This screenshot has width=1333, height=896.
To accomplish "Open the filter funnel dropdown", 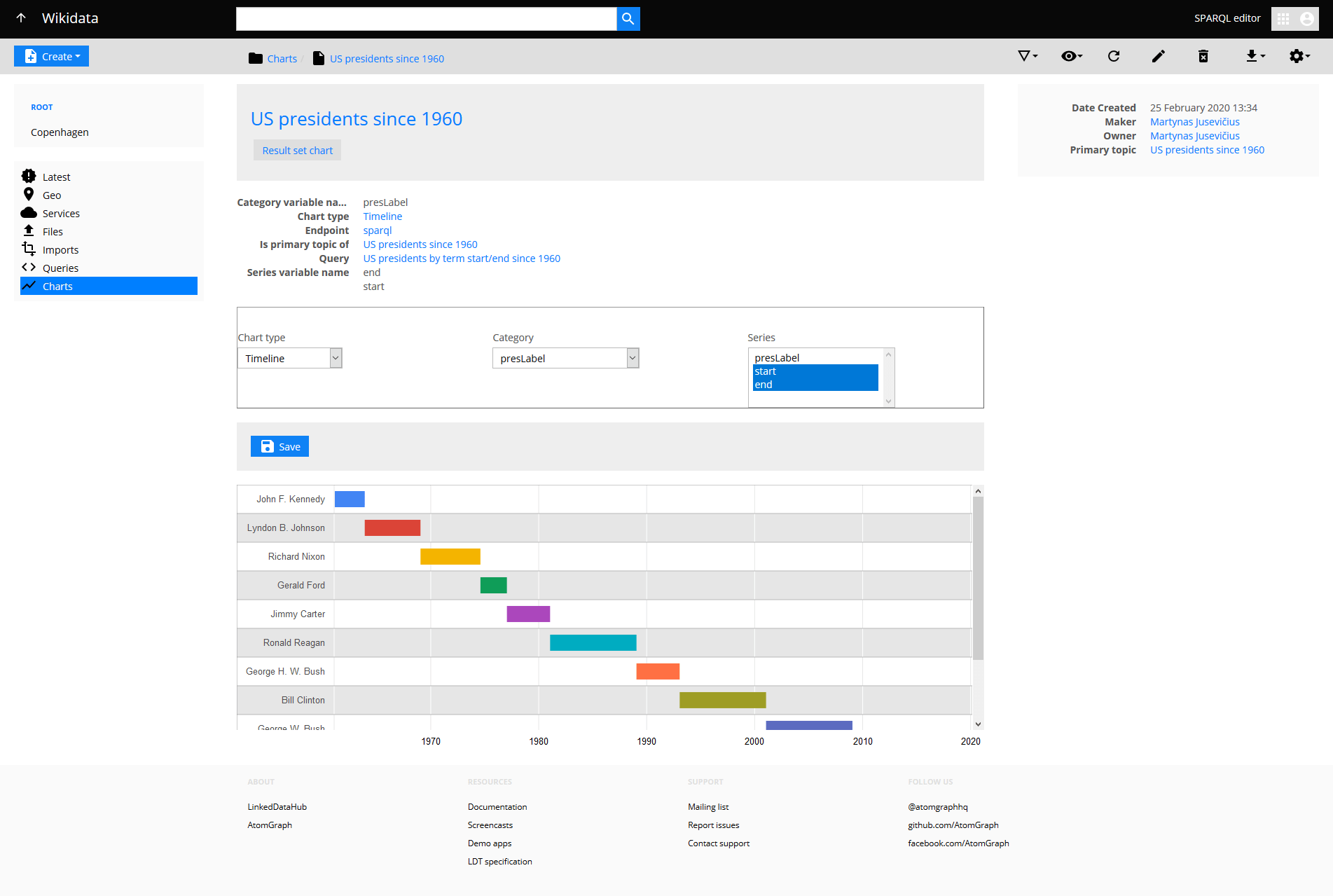I will coord(1028,56).
